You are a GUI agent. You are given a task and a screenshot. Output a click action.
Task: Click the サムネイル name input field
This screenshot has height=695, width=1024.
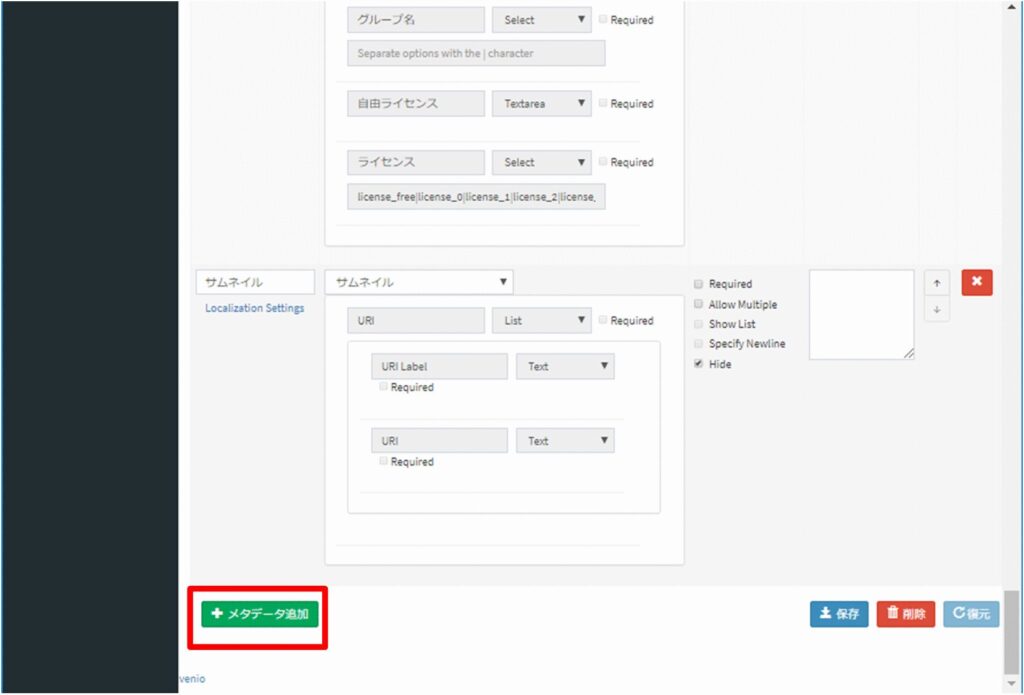pos(255,282)
